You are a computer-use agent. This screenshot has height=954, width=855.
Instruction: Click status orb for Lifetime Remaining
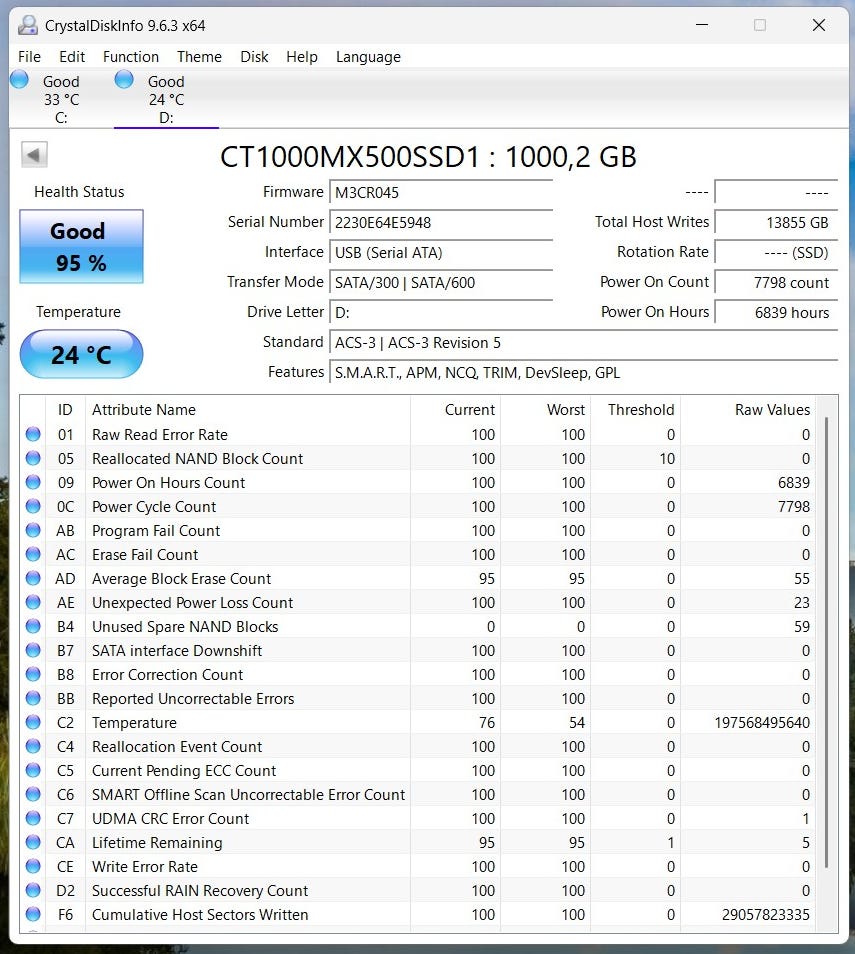(x=33, y=842)
